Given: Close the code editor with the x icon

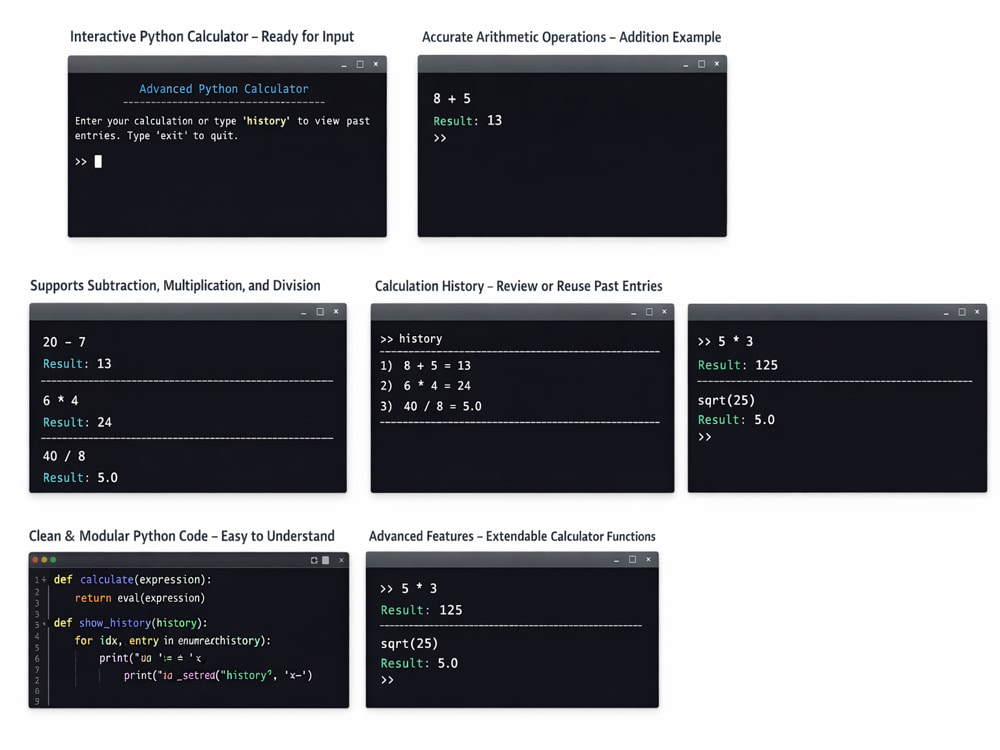Looking at the screenshot, I should pyautogui.click(x=341, y=560).
